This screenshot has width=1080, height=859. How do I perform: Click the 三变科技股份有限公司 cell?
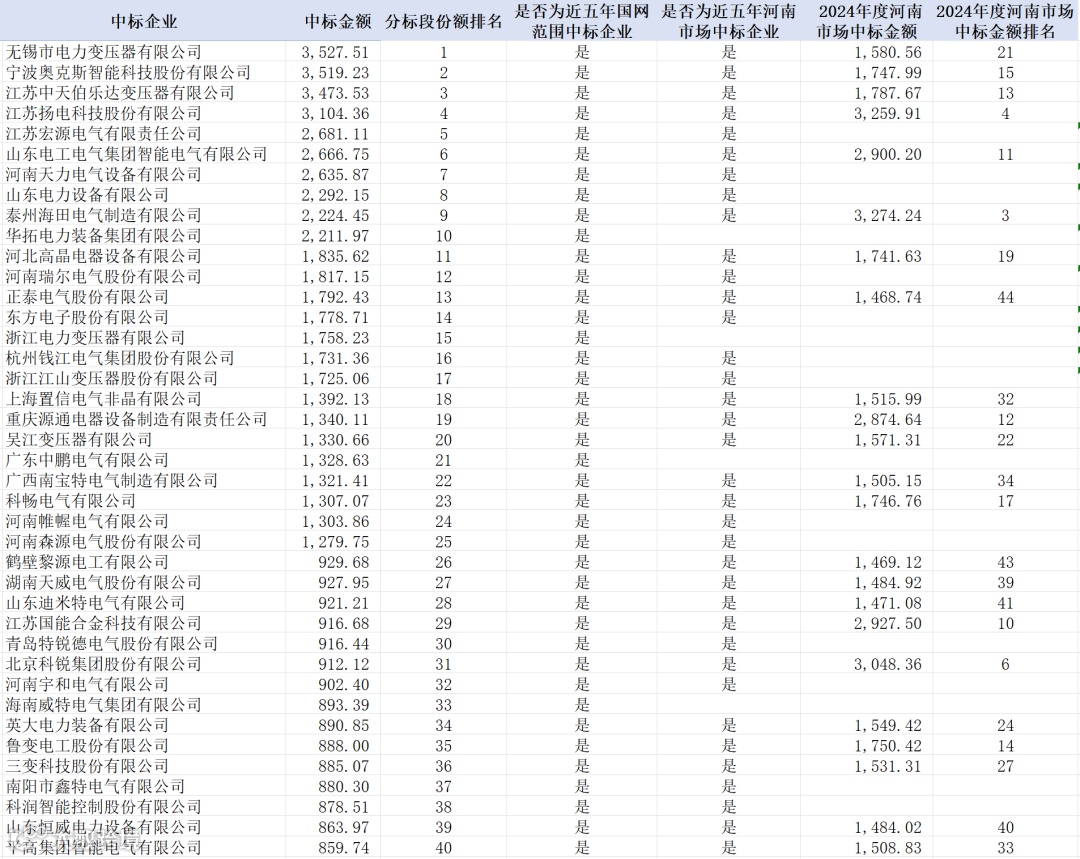point(87,766)
